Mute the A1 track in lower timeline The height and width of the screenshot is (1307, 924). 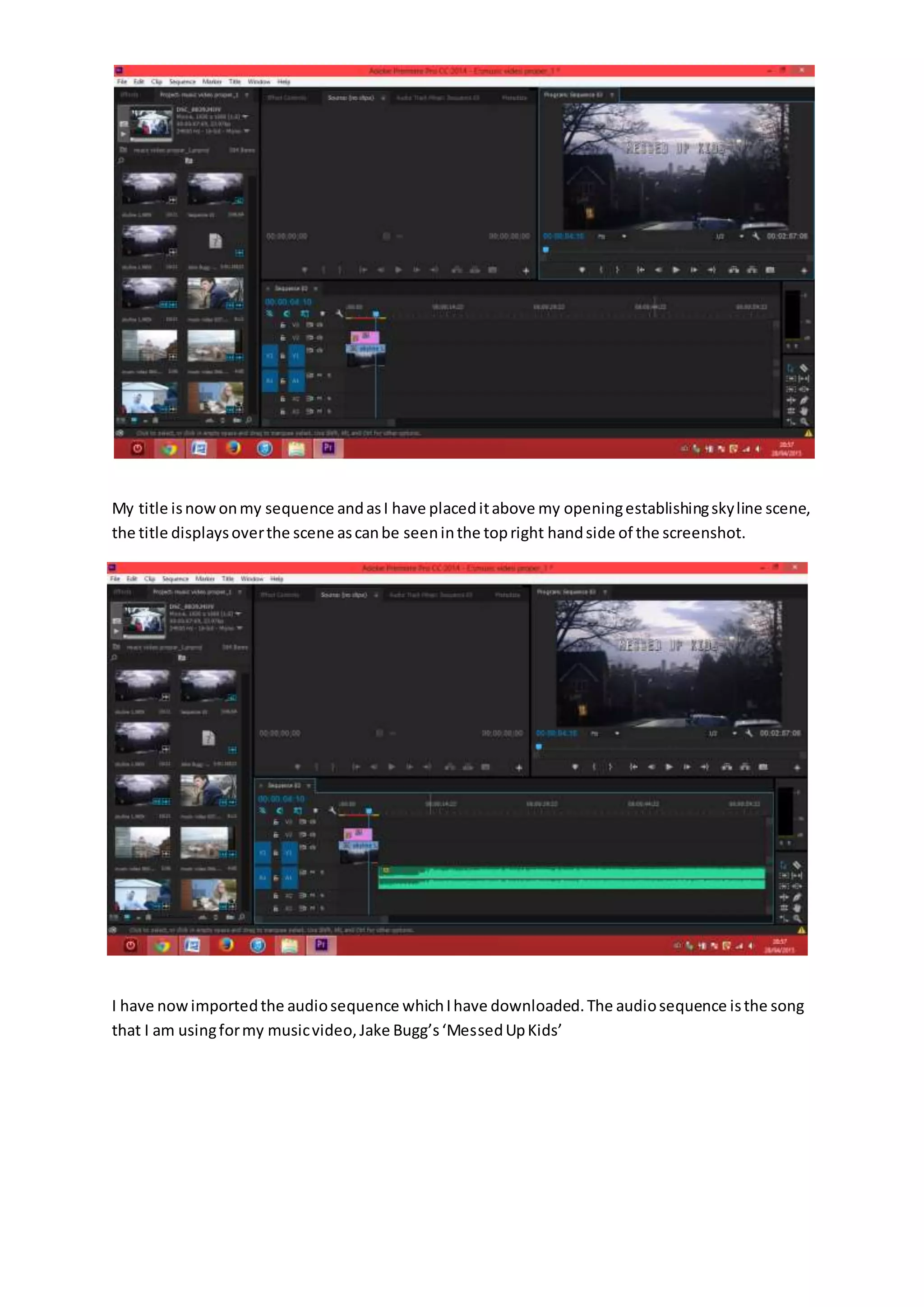coord(312,872)
